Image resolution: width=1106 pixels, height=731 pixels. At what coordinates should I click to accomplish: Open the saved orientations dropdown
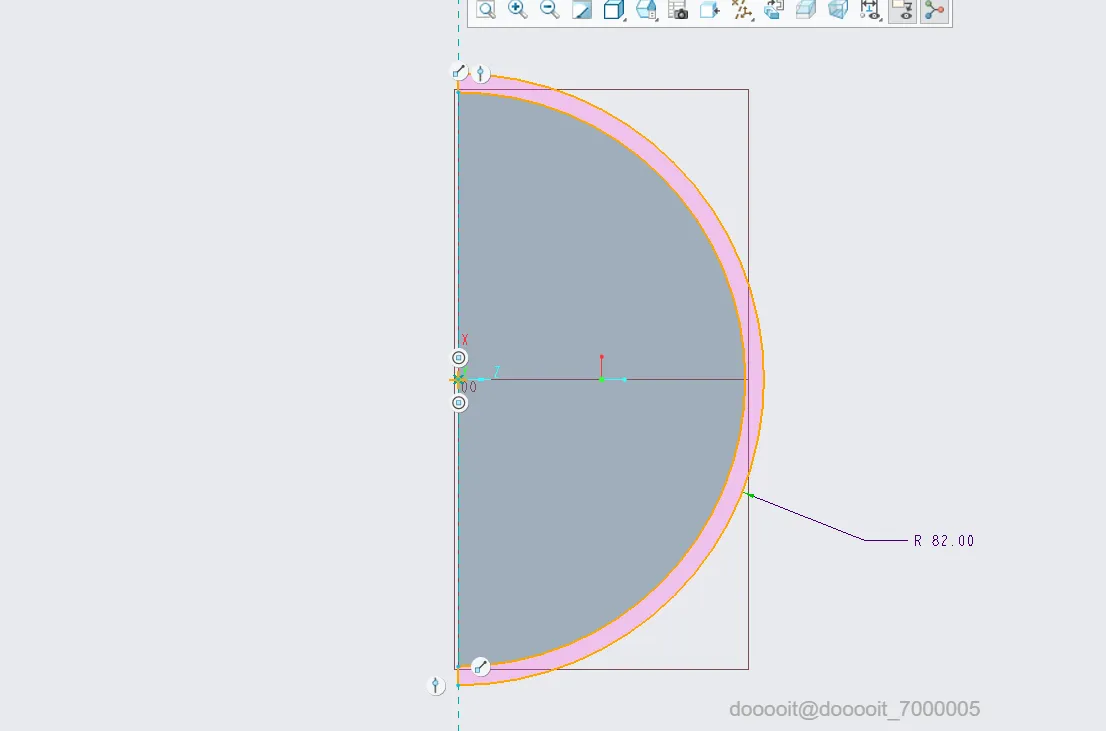tap(647, 9)
